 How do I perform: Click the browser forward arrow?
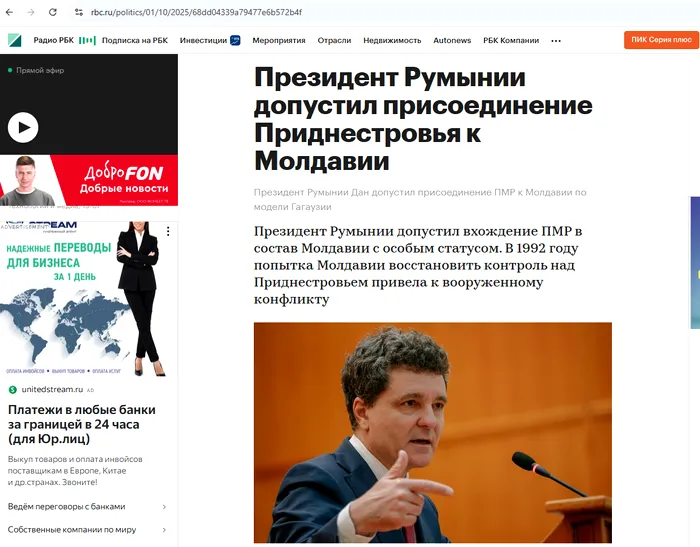coord(31,12)
